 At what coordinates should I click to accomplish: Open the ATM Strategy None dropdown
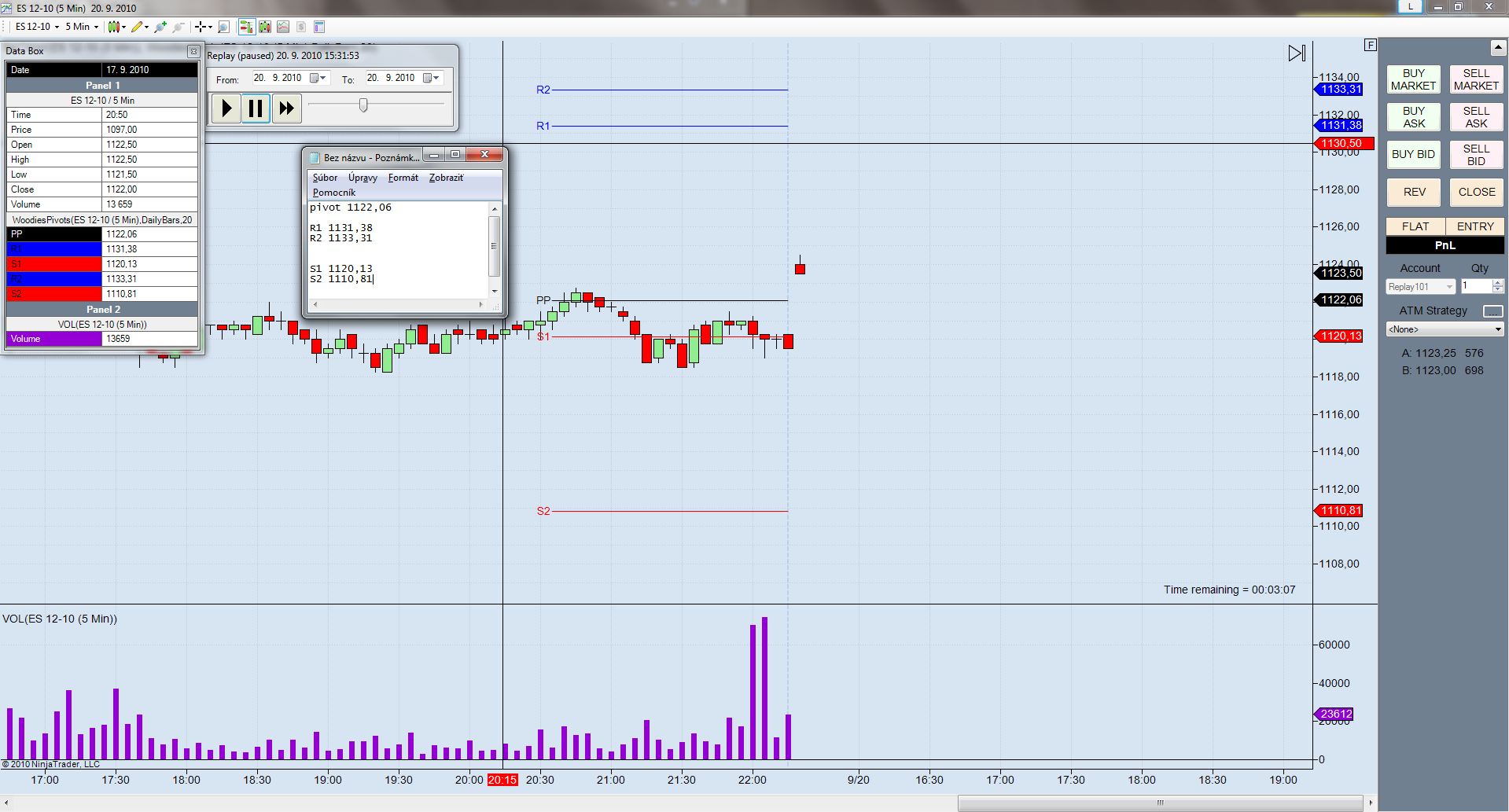(x=1445, y=329)
